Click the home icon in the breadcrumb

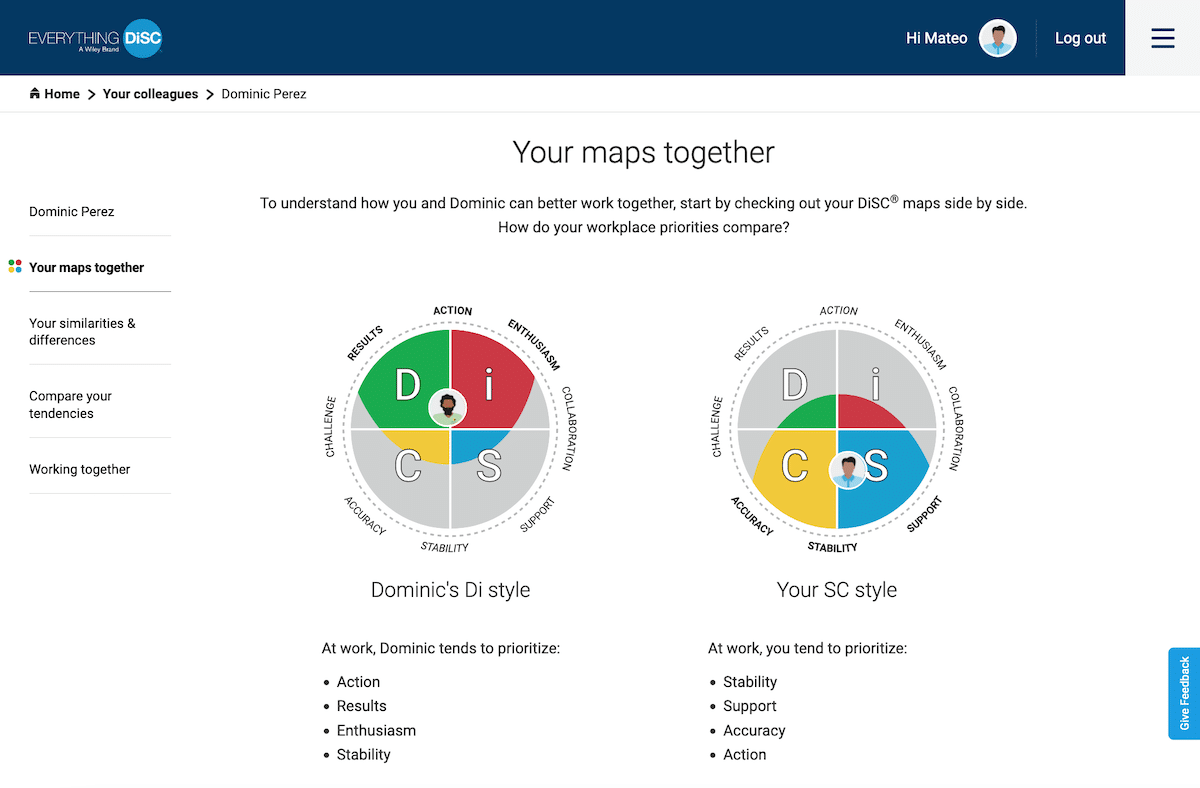35,94
